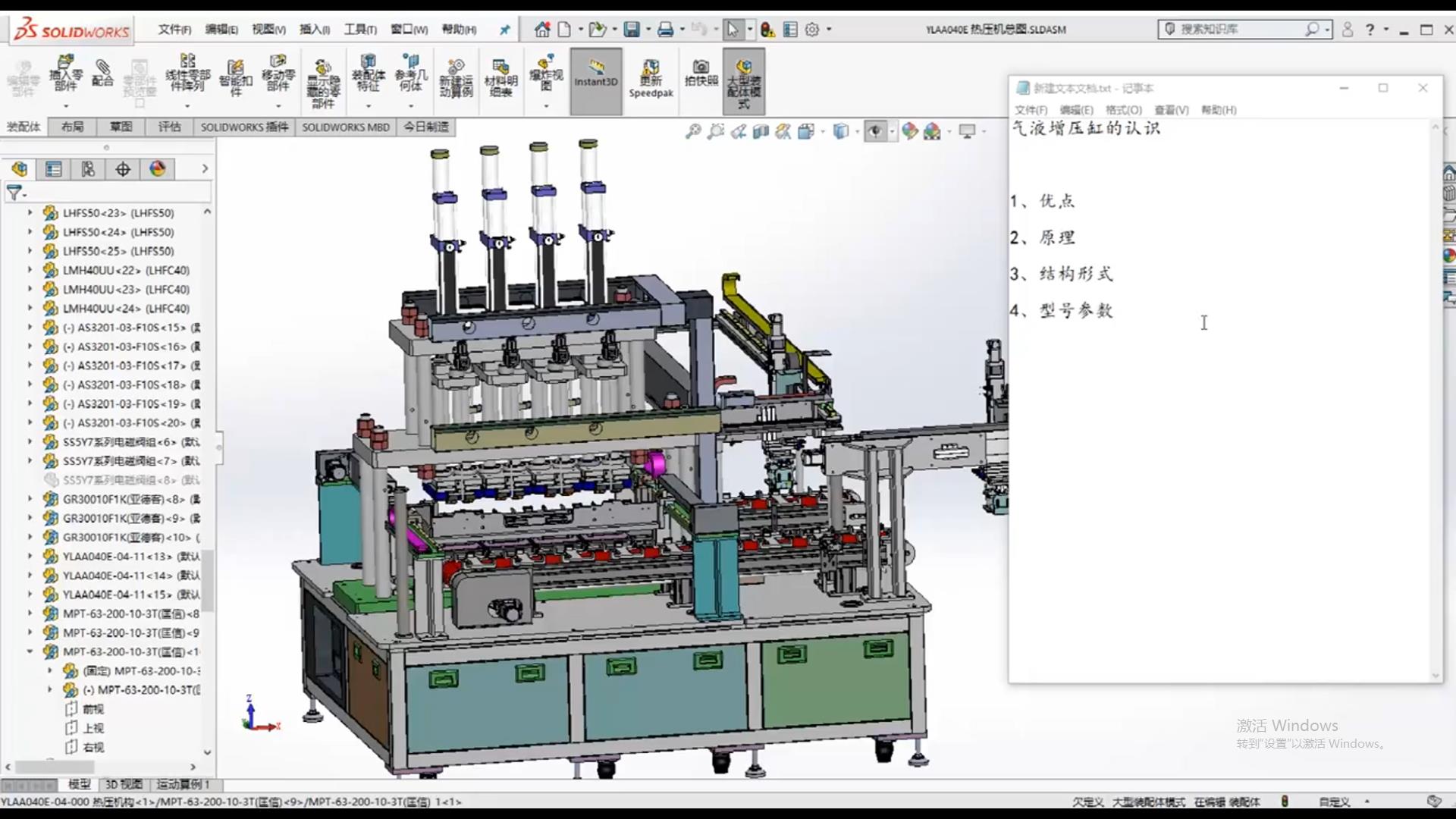Select the 配合 mate tool
1456x819 pixels.
click(102, 74)
